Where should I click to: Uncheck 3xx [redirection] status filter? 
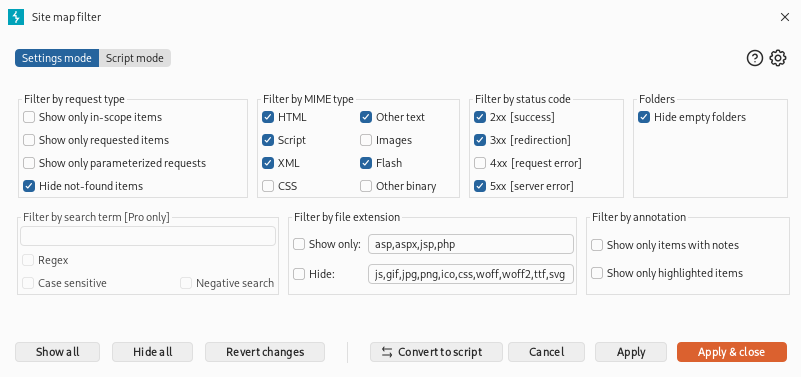coord(480,140)
